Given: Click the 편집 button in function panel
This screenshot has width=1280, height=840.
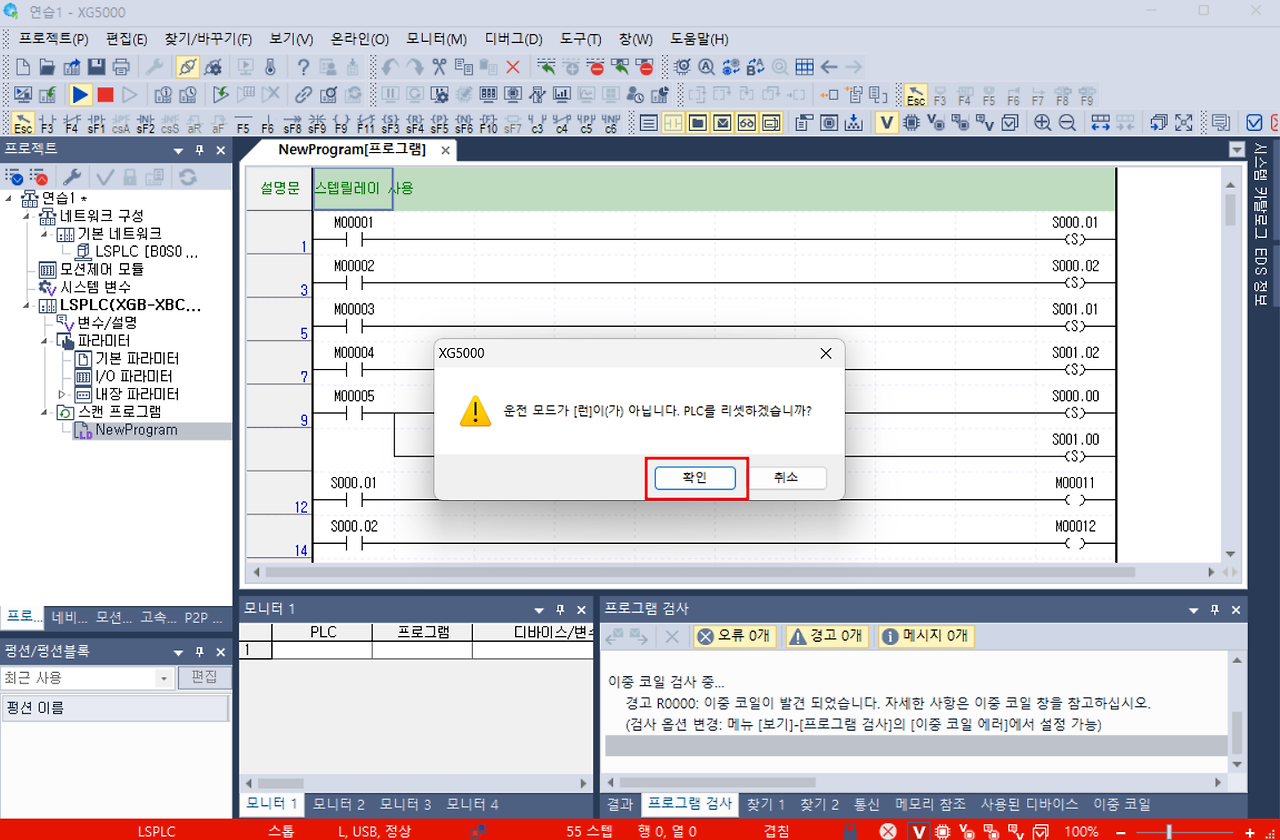Looking at the screenshot, I should 203,677.
